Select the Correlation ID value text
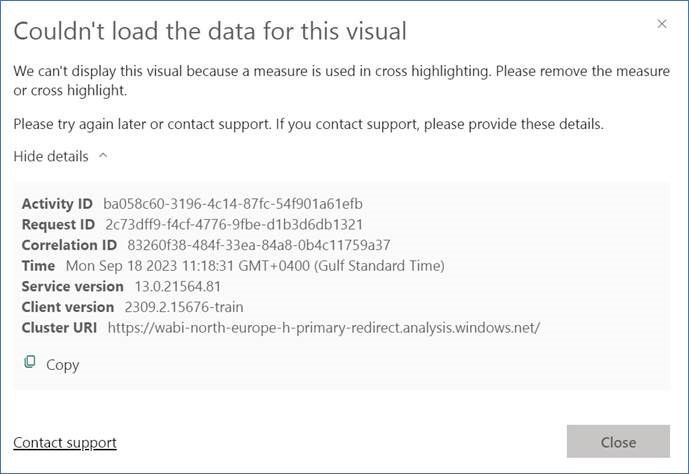Screen dimensions: 689x474 (x=259, y=245)
